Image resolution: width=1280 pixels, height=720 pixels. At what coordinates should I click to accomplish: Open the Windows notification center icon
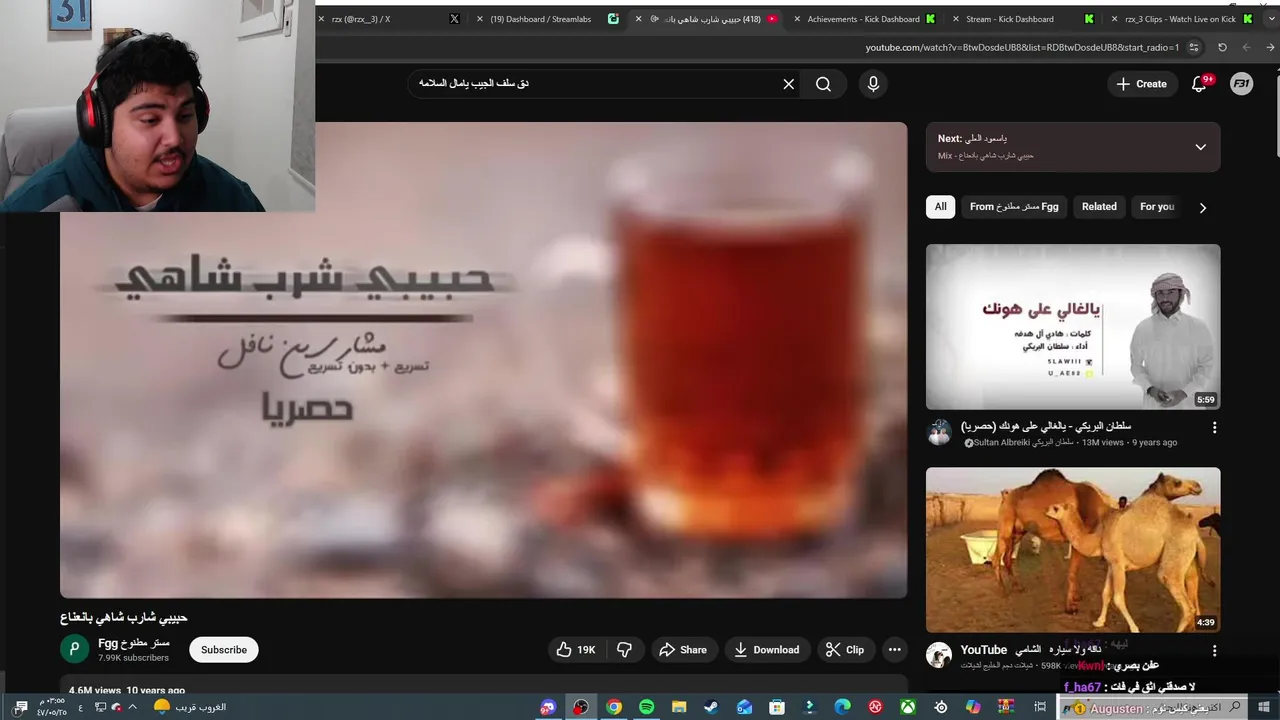pos(21,707)
